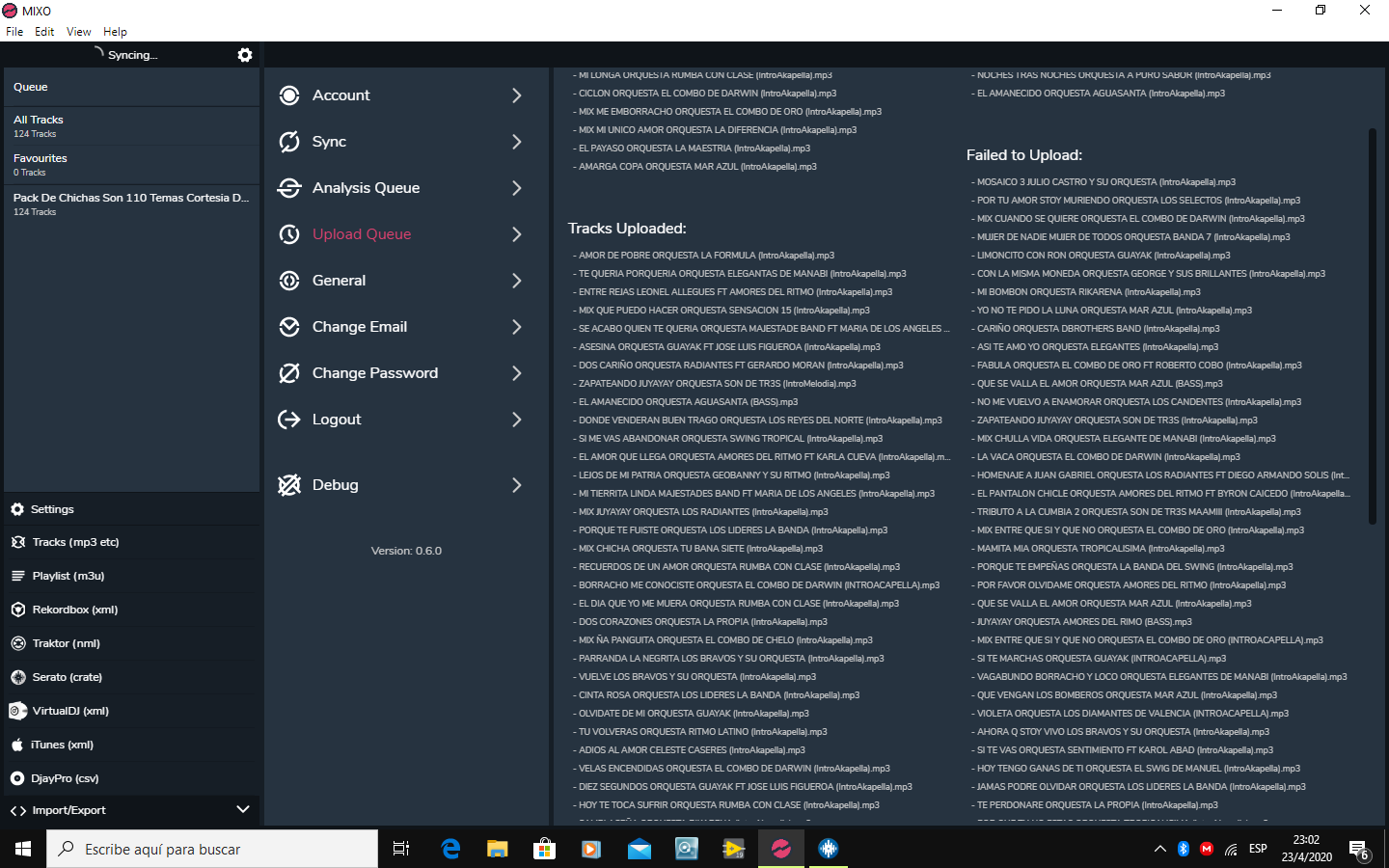
Task: Expand the Debug section chevron
Action: point(517,485)
